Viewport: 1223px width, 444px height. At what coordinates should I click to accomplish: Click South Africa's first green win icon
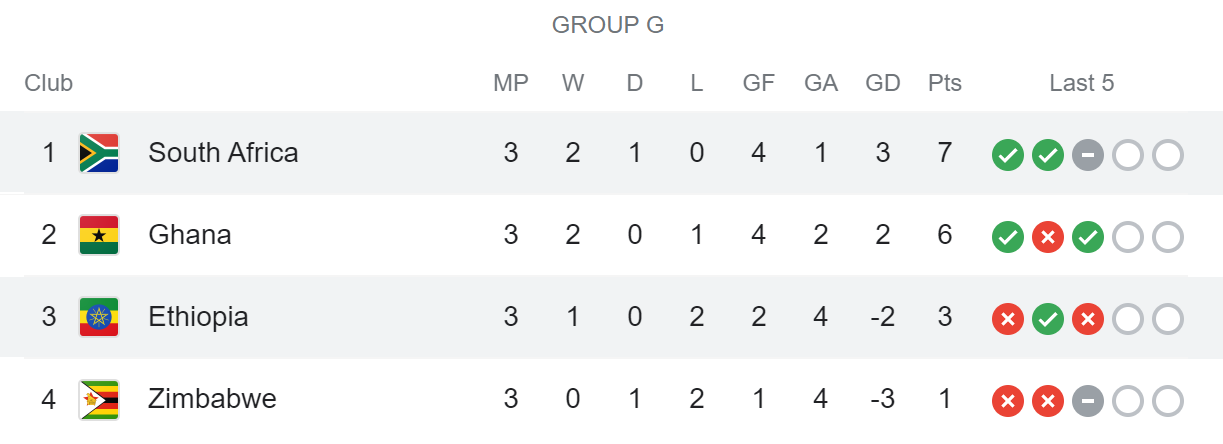coord(1007,155)
